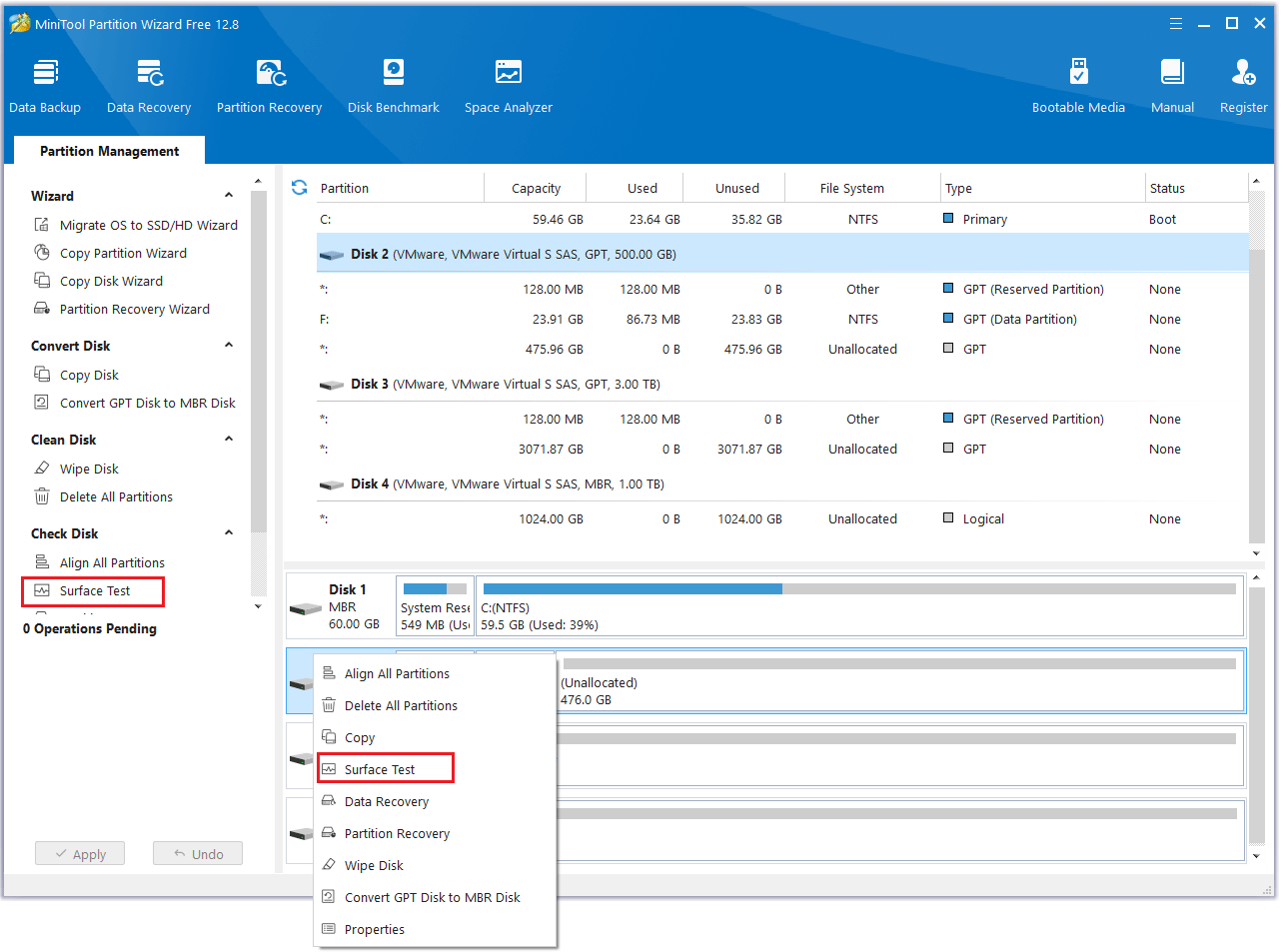
Task: Select Wipe Disk in the sidebar
Action: tap(77, 469)
